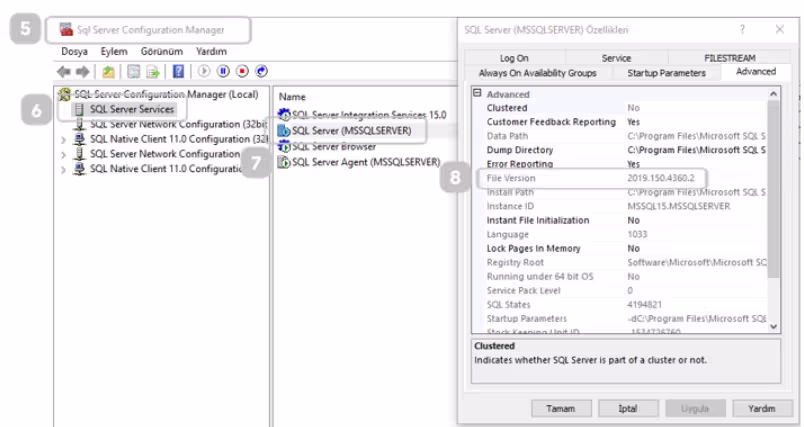Click the File Version value 2019.150.4360.2
The height and width of the screenshot is (427, 804).
(660, 178)
